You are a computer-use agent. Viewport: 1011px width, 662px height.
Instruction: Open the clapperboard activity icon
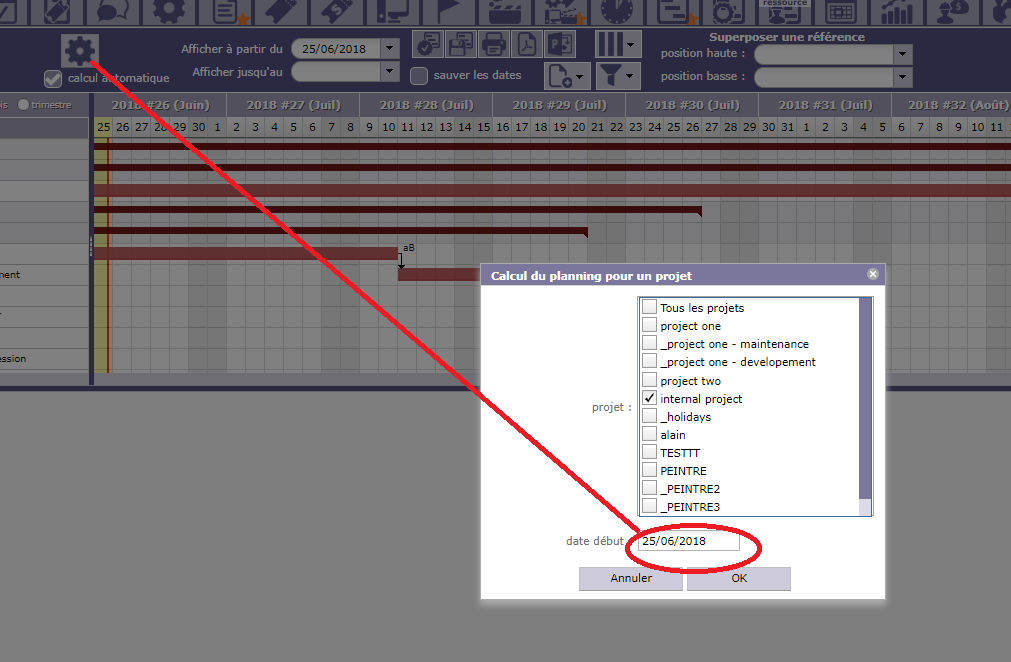pyautogui.click(x=504, y=11)
